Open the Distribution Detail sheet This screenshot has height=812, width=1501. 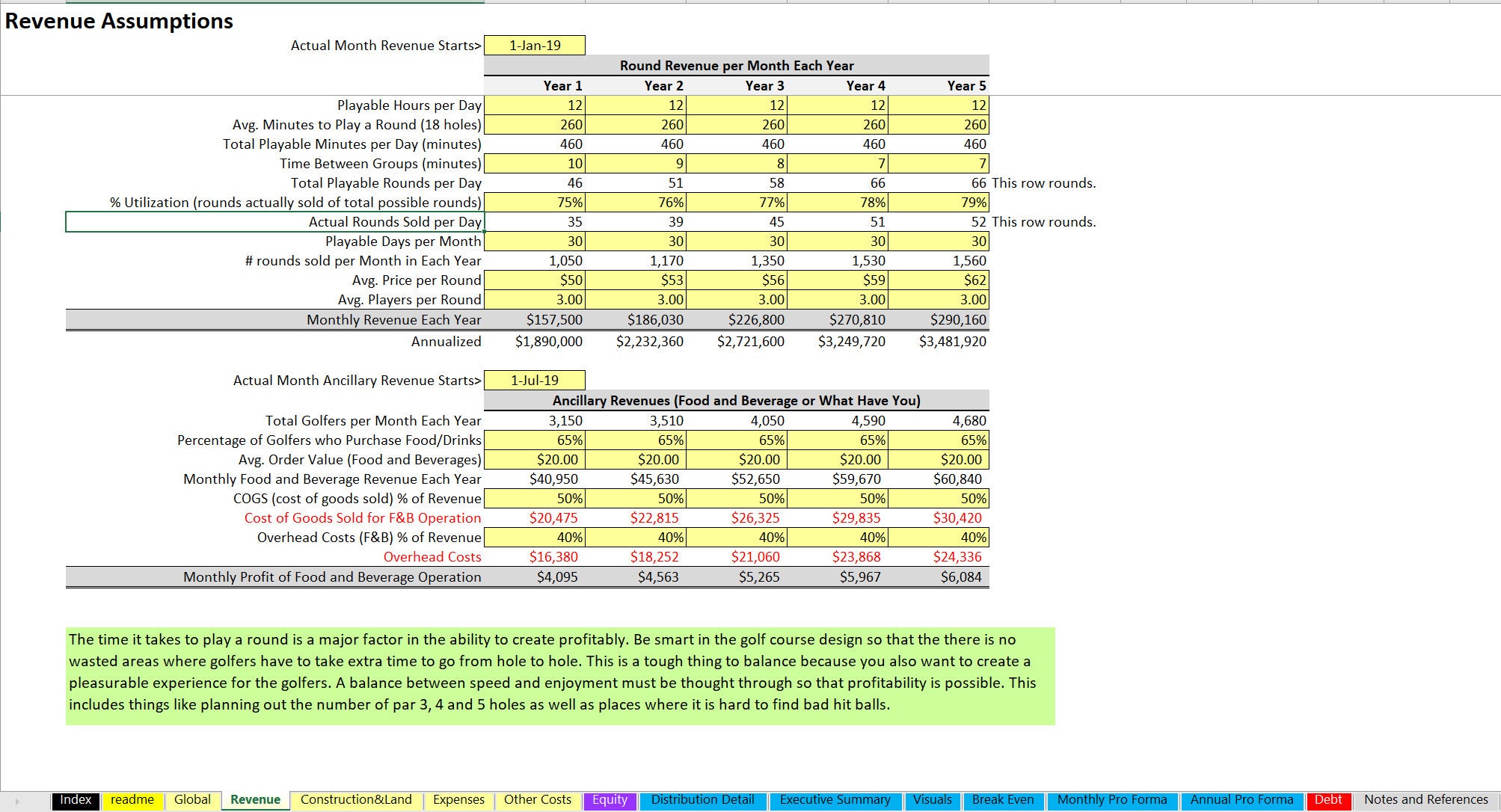tap(702, 799)
